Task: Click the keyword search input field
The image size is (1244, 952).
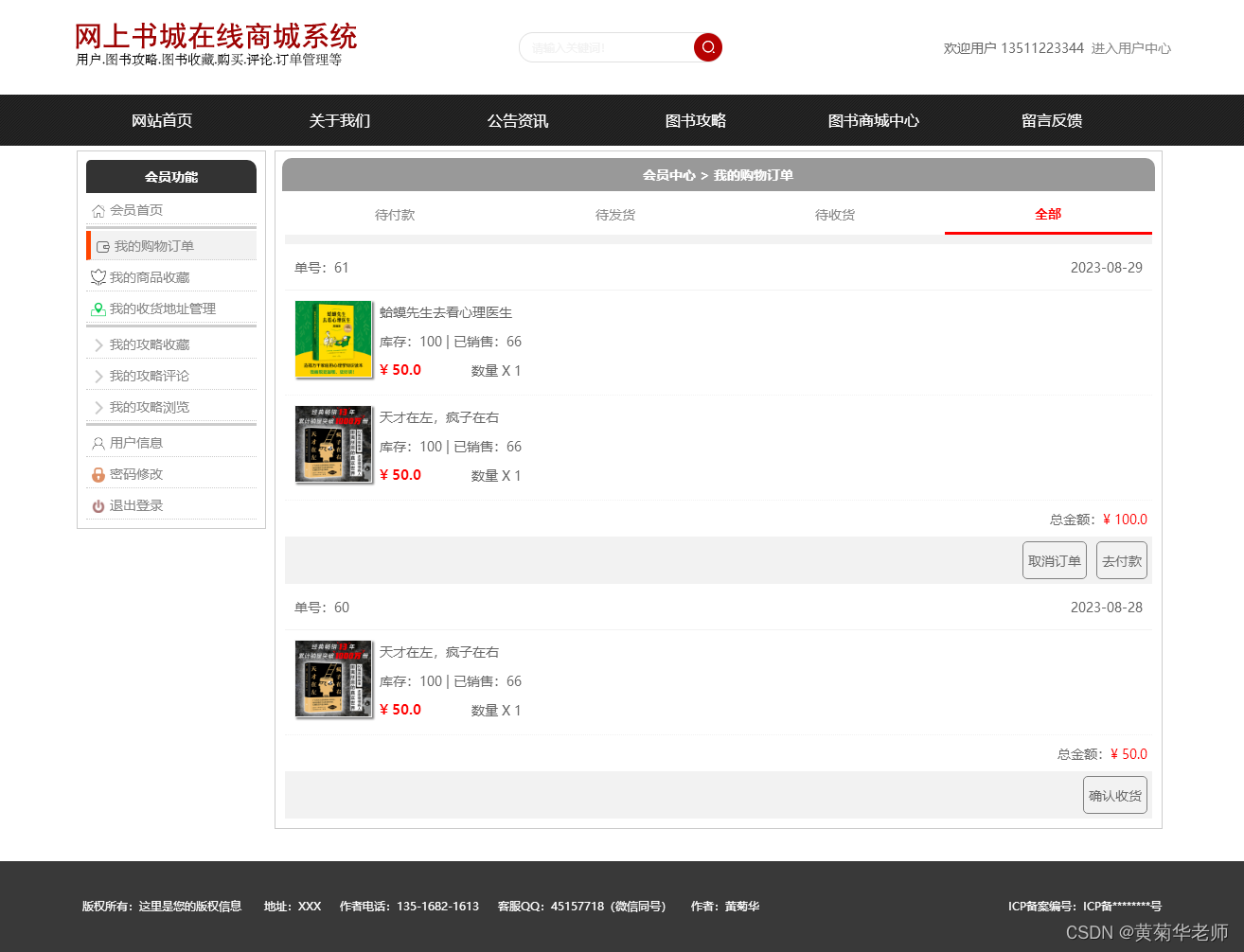Action: click(606, 47)
